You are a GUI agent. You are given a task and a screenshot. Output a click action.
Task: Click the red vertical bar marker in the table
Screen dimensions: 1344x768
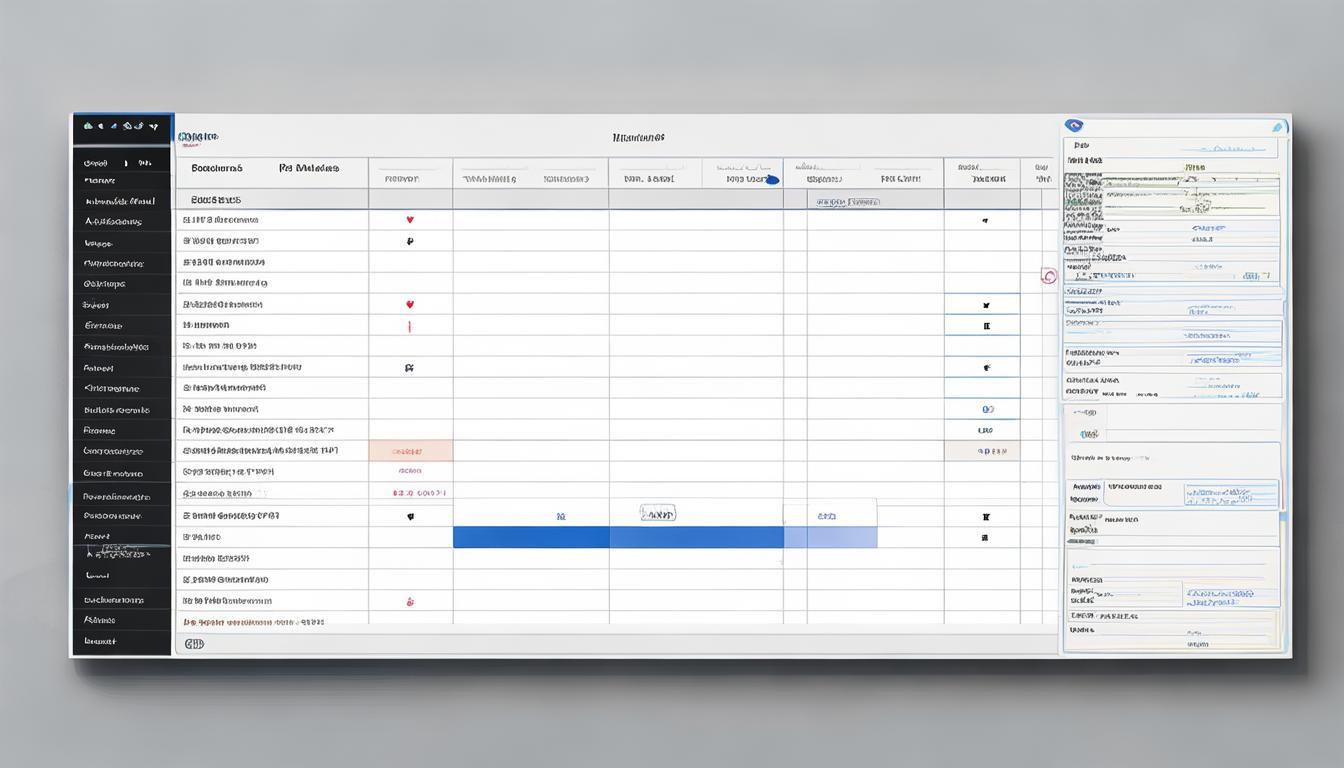pyautogui.click(x=410, y=326)
